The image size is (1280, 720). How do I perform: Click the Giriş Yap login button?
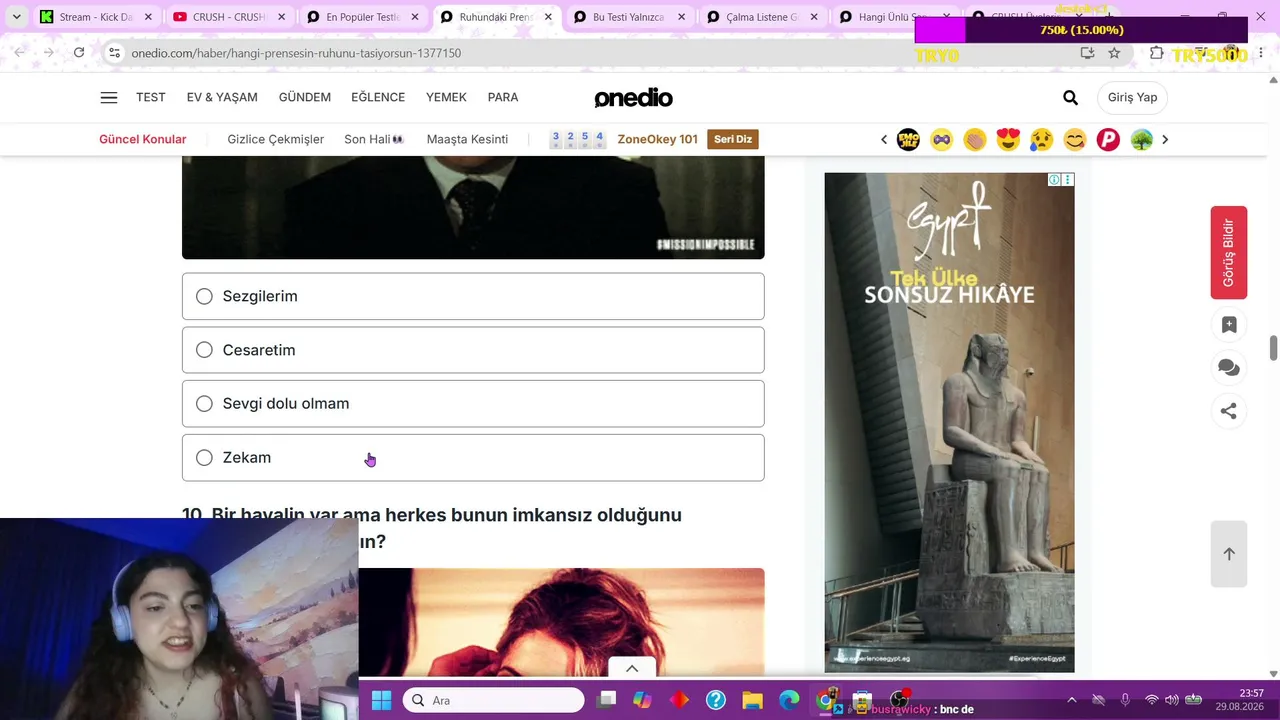(1133, 97)
